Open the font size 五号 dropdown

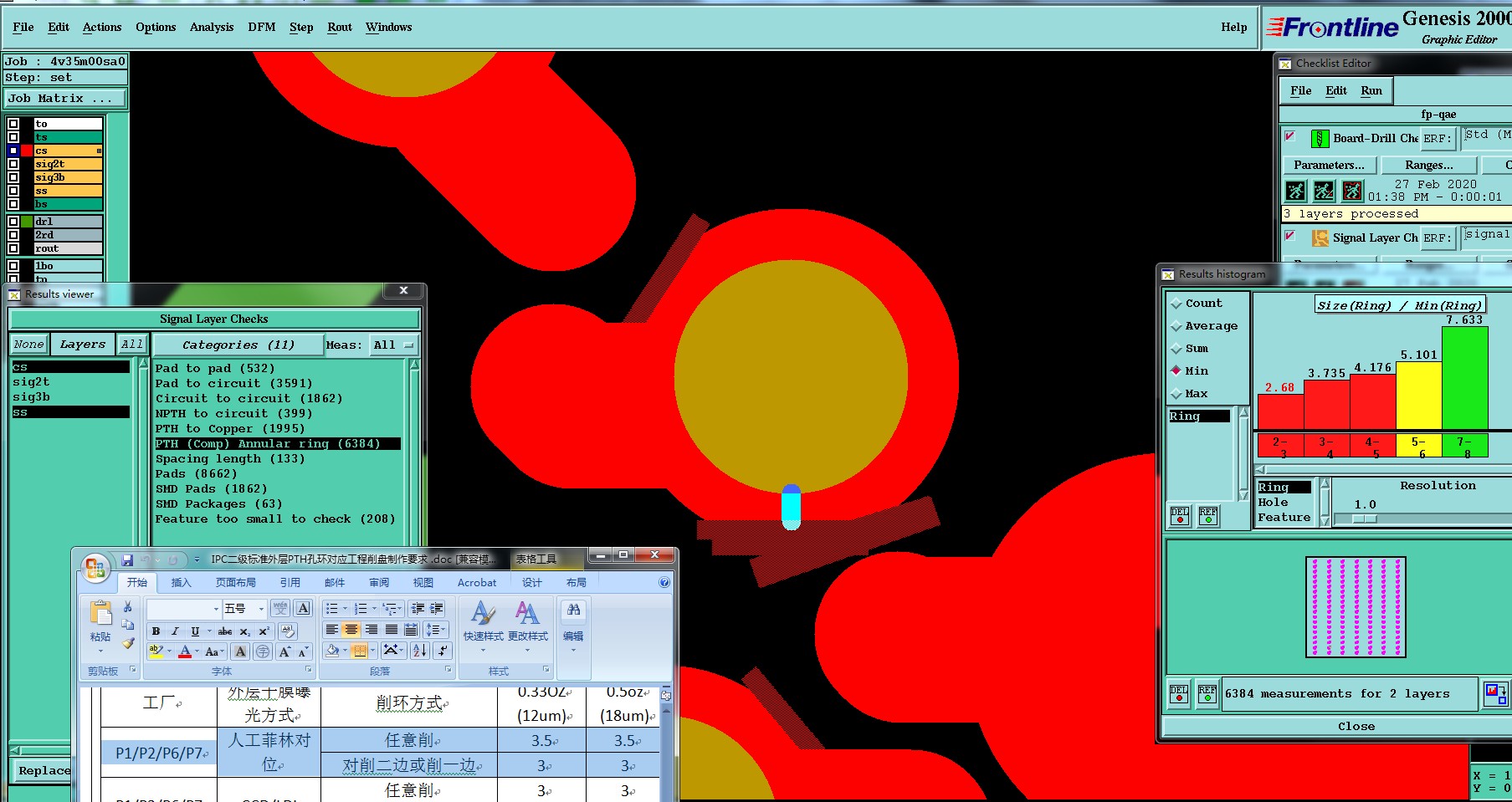pyautogui.click(x=261, y=609)
